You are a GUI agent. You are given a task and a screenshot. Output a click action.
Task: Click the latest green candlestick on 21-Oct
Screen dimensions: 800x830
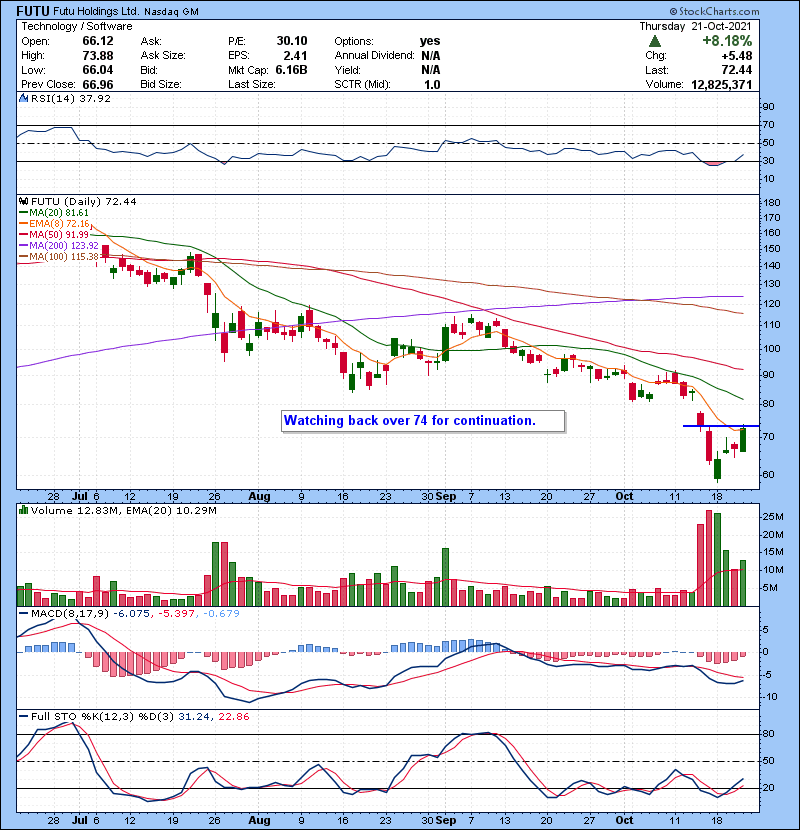point(743,439)
